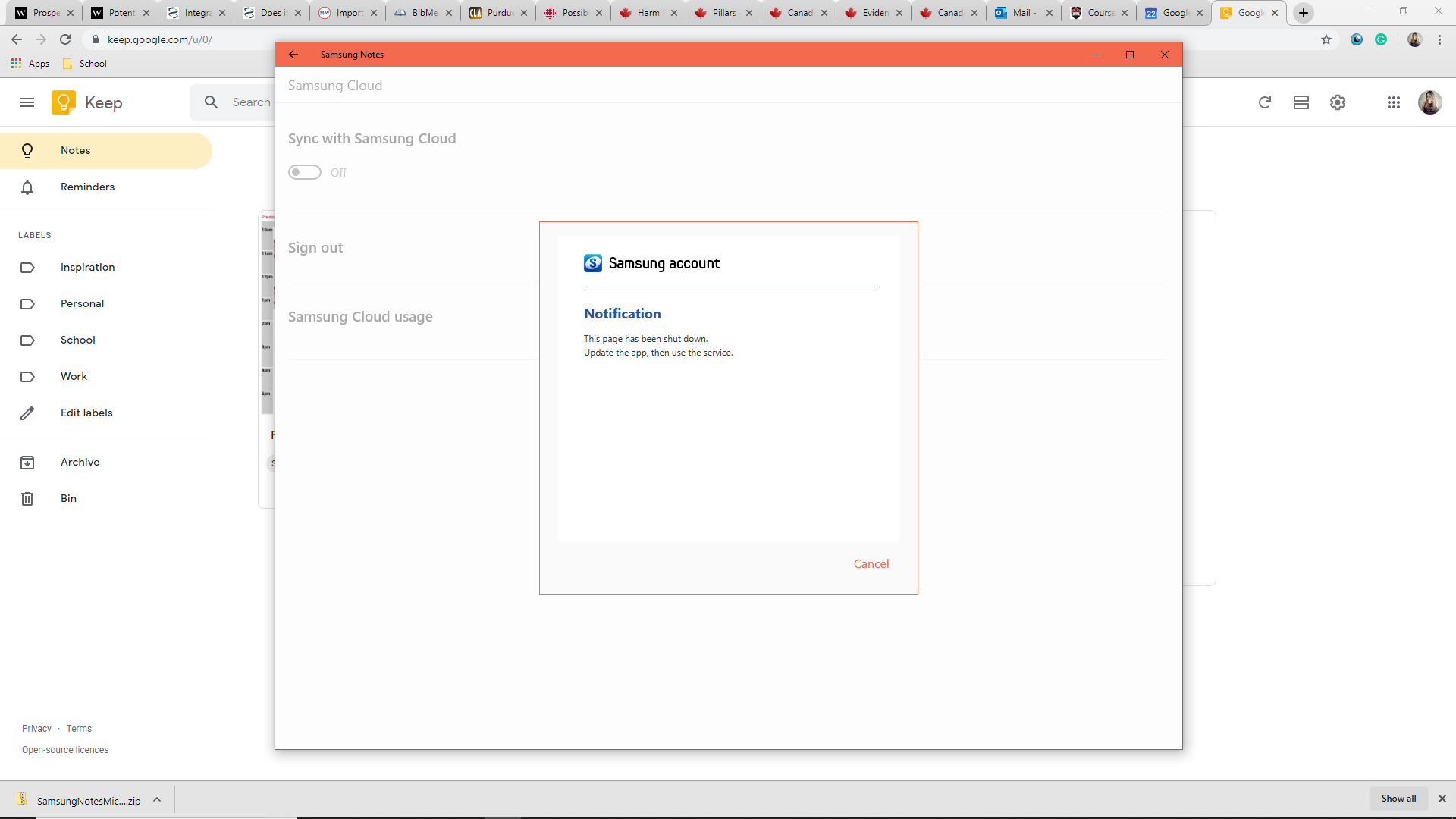Open the Chrome three-dot menu
1456x819 pixels.
pos(1439,39)
